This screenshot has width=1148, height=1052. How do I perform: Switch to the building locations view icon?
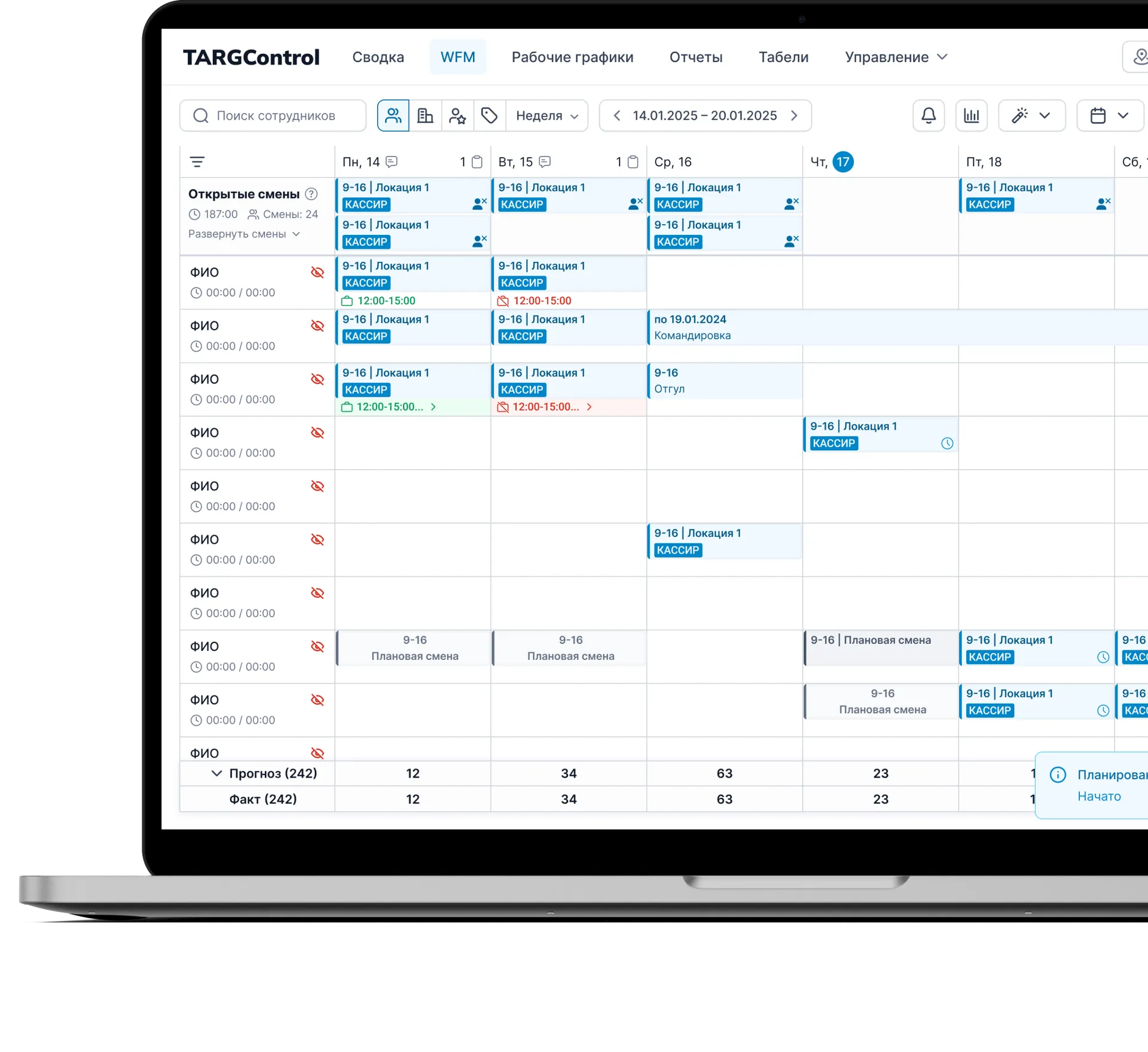[x=425, y=115]
